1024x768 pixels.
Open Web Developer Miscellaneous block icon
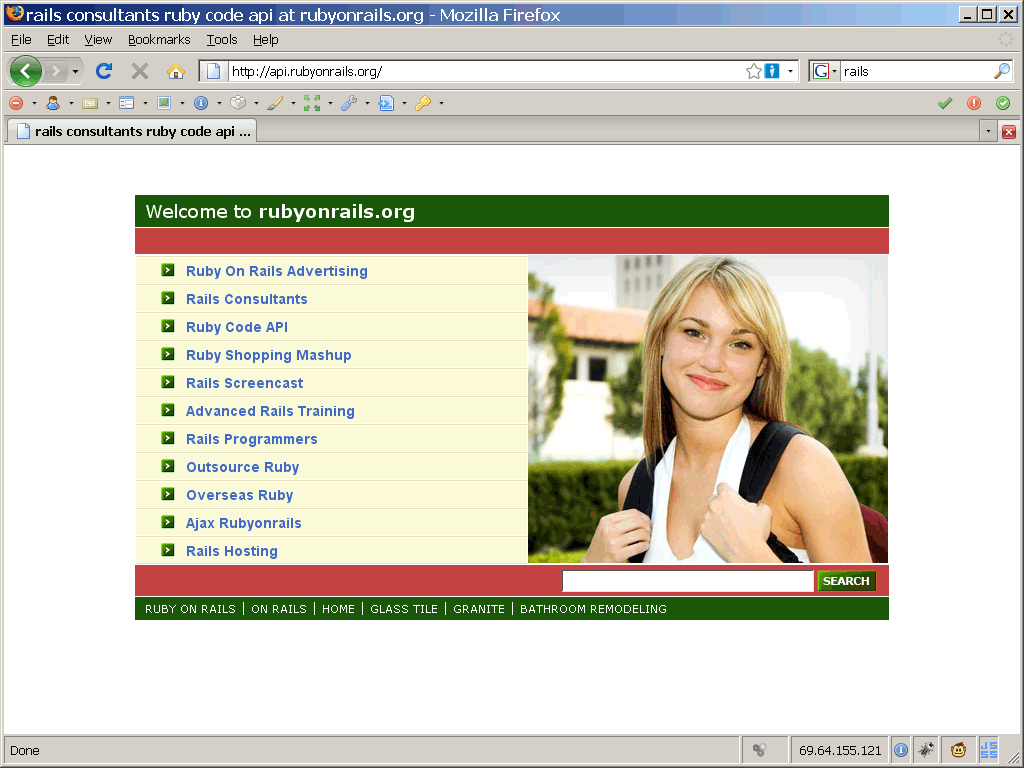click(x=238, y=103)
